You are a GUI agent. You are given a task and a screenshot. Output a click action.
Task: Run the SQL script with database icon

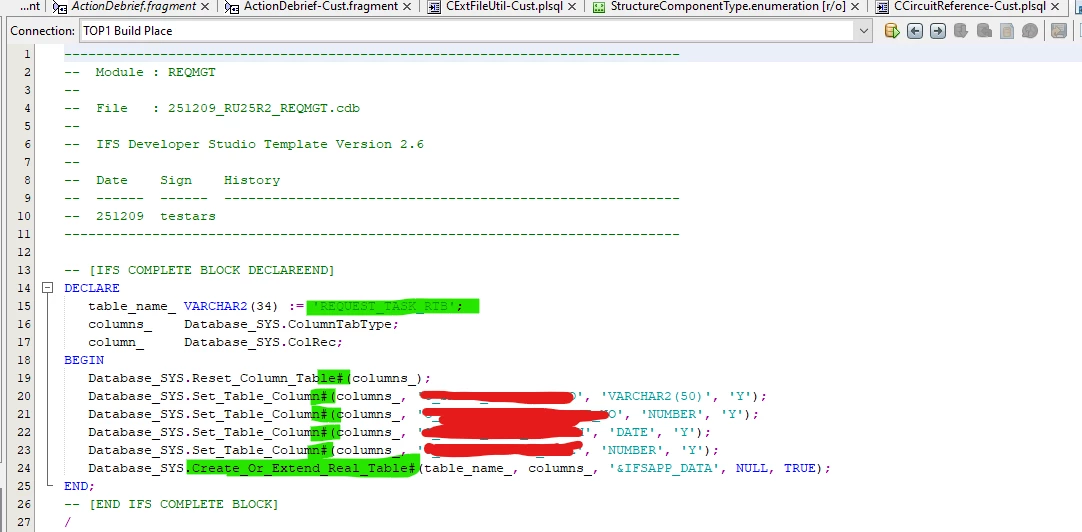coord(892,31)
